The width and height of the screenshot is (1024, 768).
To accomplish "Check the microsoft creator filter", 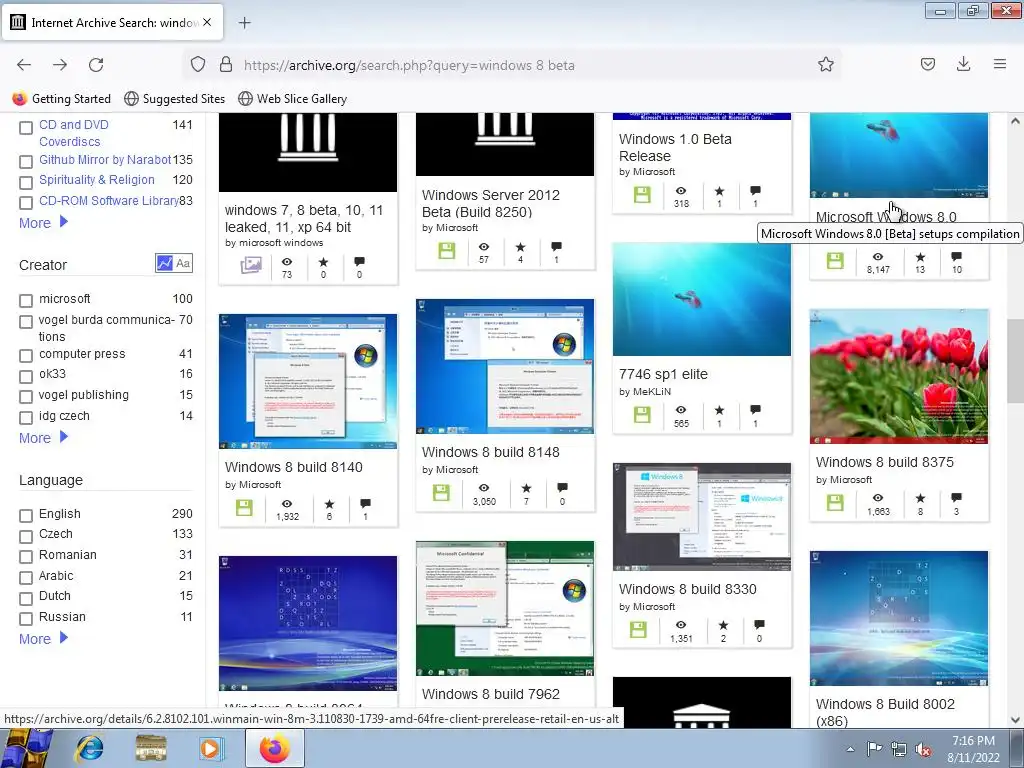I will (x=26, y=300).
